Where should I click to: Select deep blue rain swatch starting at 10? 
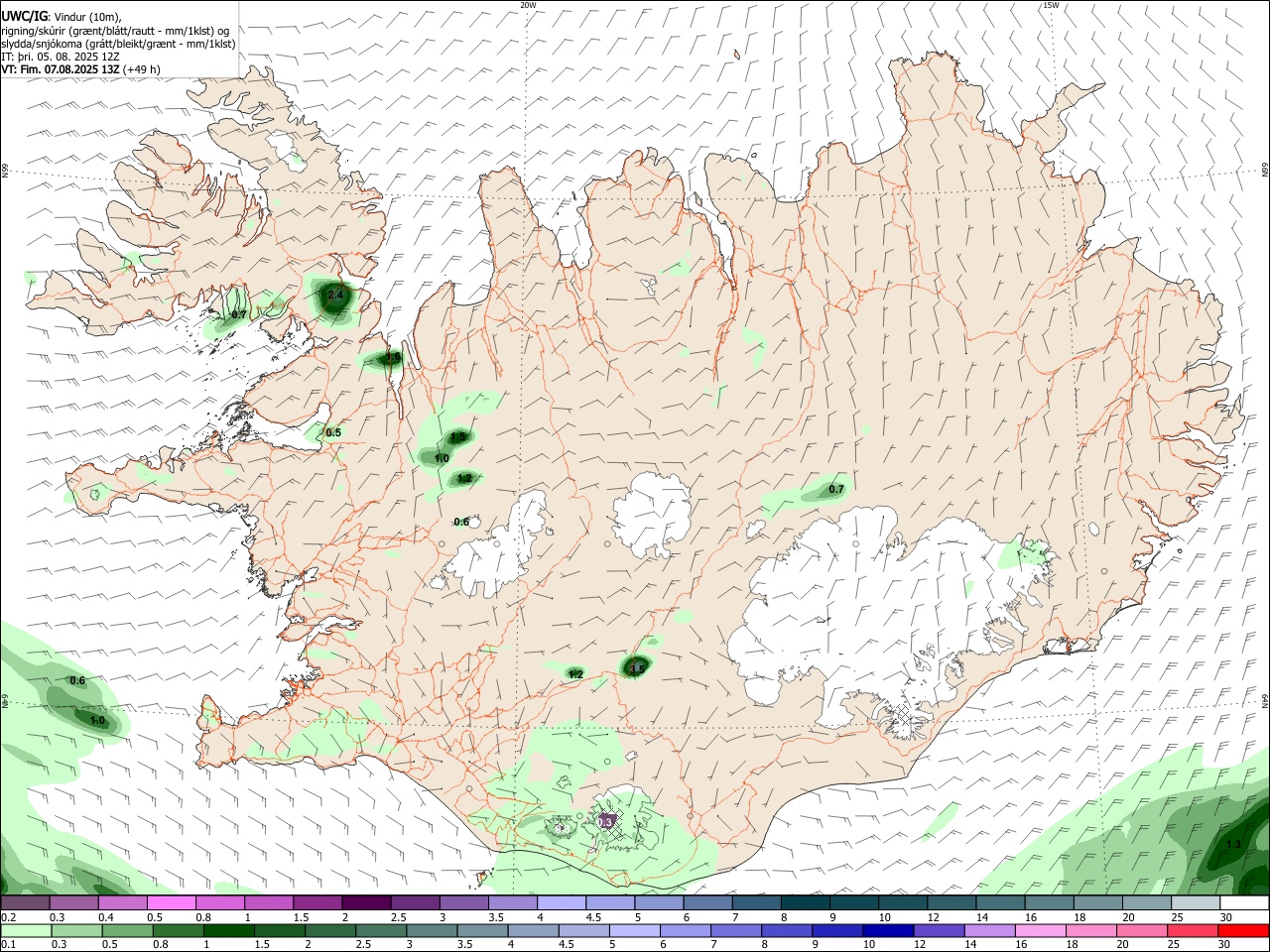pyautogui.click(x=889, y=931)
